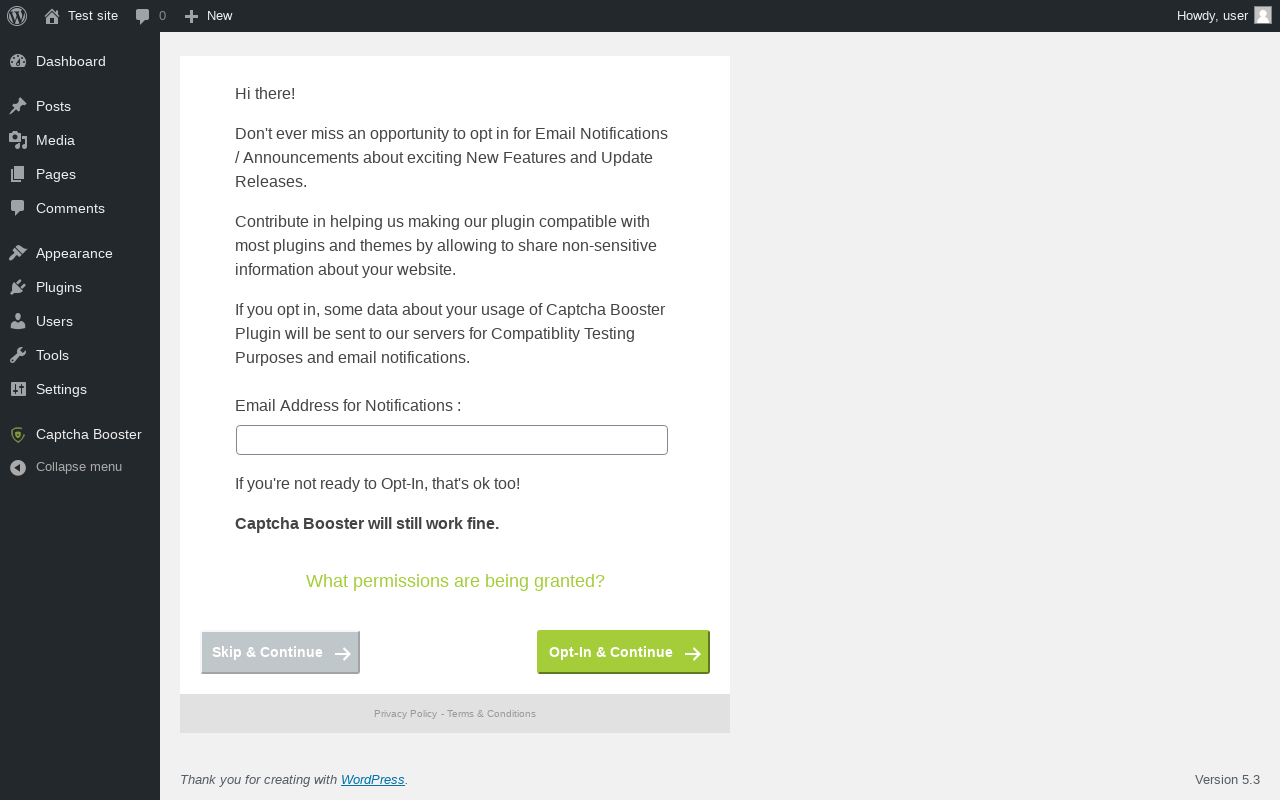The width and height of the screenshot is (1280, 800).
Task: Click the plus New icon
Action: (x=192, y=16)
